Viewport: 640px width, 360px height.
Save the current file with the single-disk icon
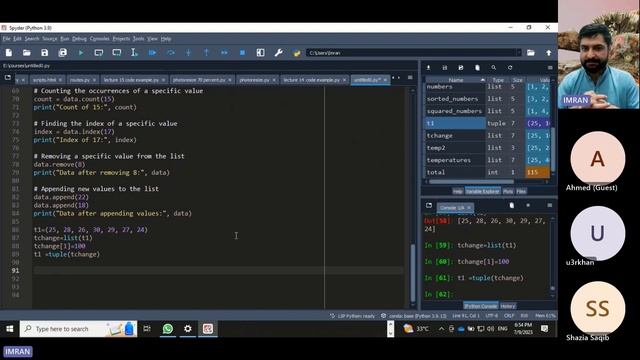(44, 53)
